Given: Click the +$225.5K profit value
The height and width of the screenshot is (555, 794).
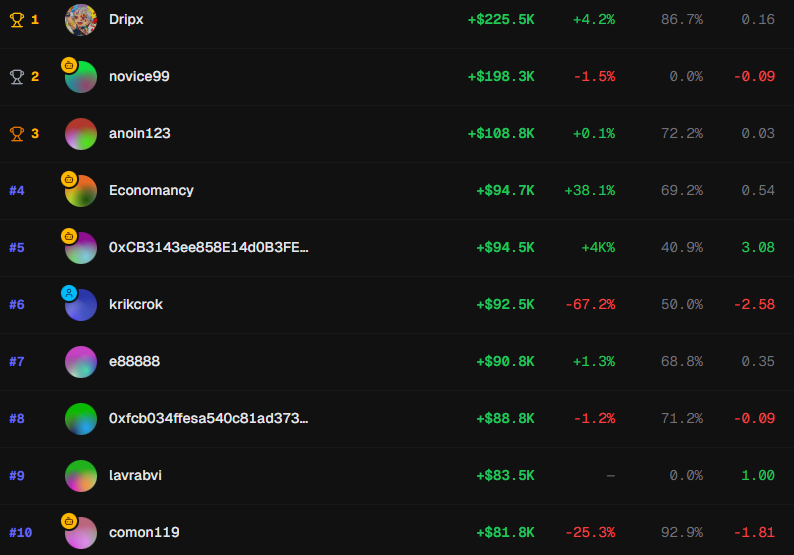Looking at the screenshot, I should coord(501,20).
